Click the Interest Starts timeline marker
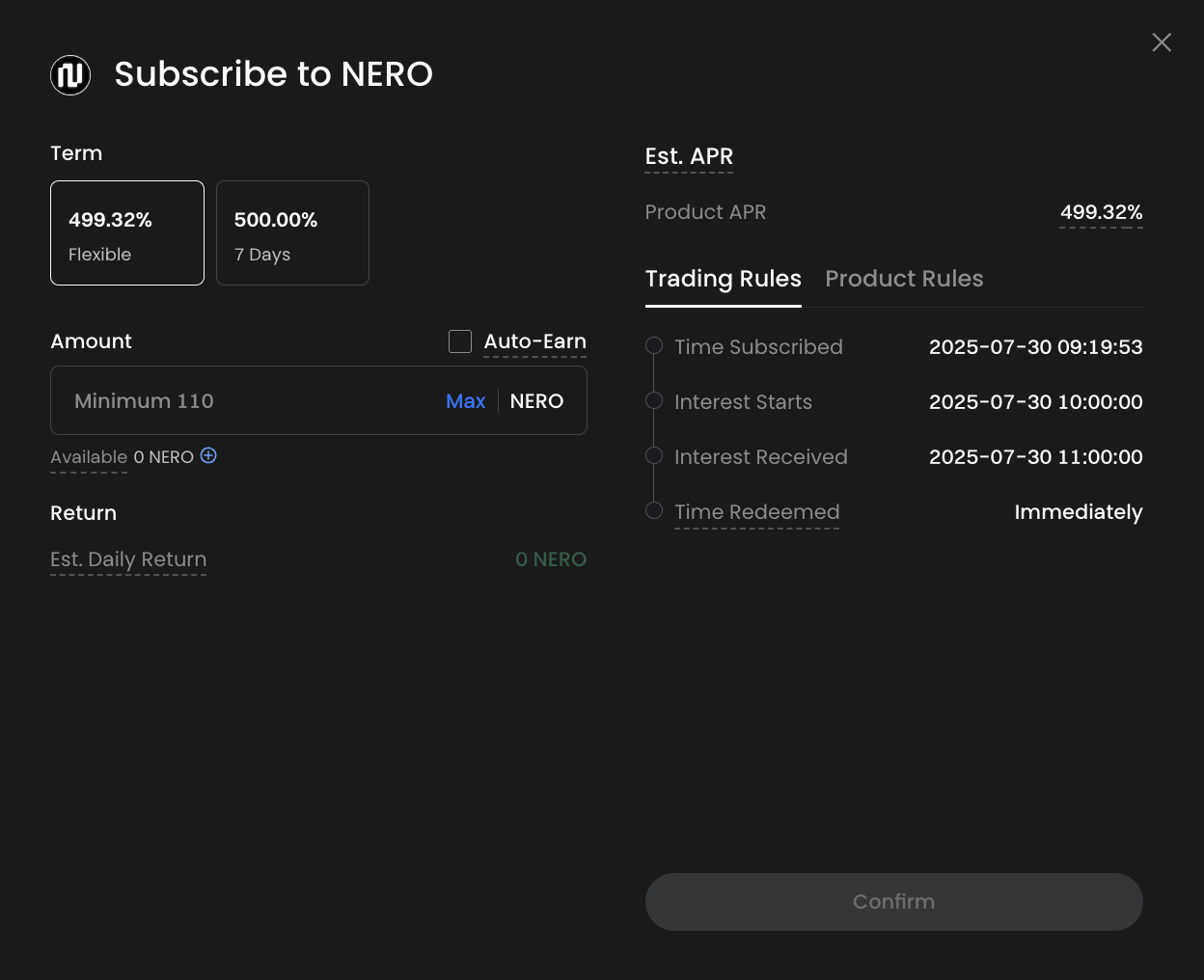Image resolution: width=1204 pixels, height=980 pixels. point(654,401)
